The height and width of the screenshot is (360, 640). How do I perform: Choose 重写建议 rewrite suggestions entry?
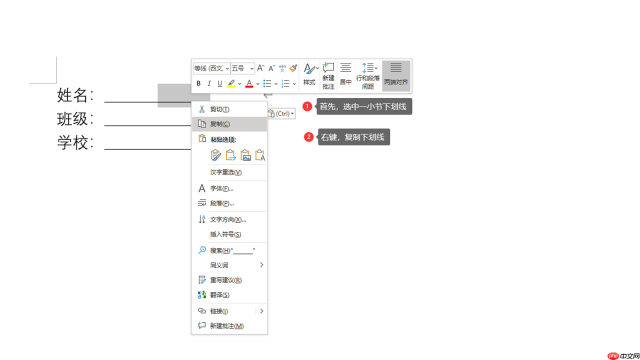click(229, 280)
